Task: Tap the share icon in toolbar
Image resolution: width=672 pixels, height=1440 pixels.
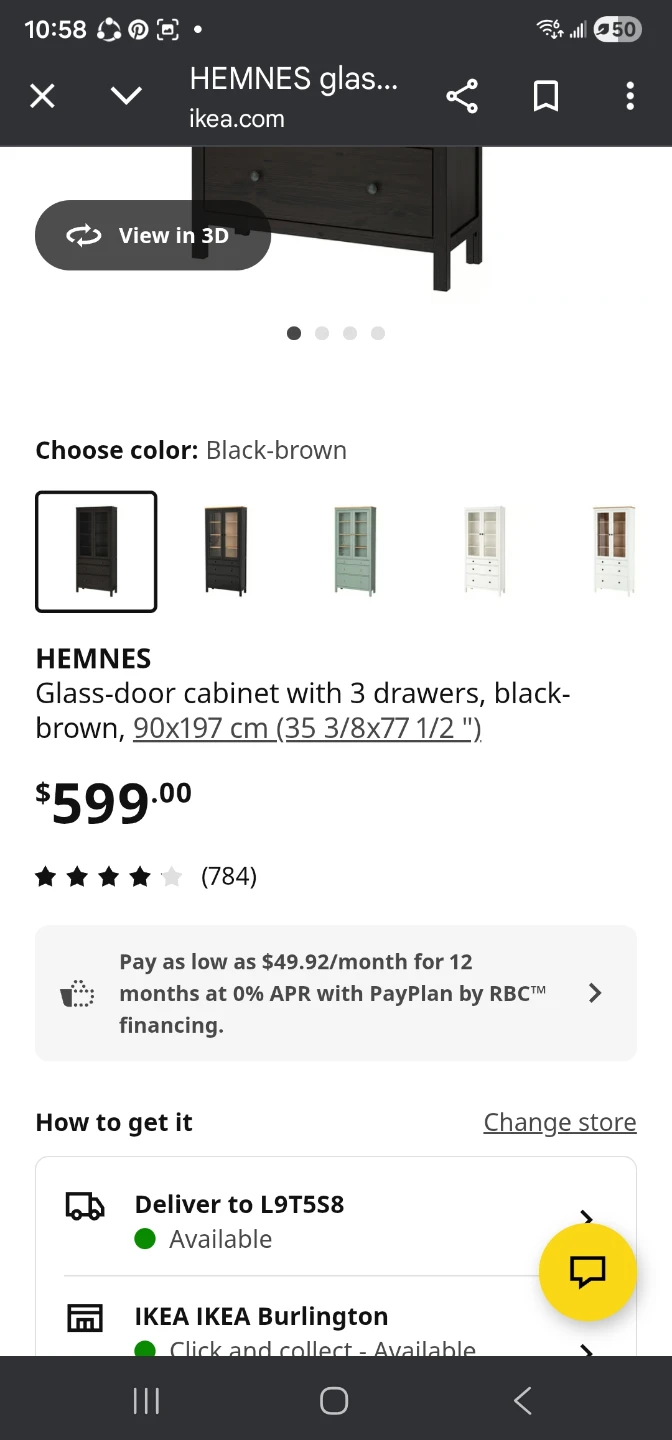Action: 462,96
